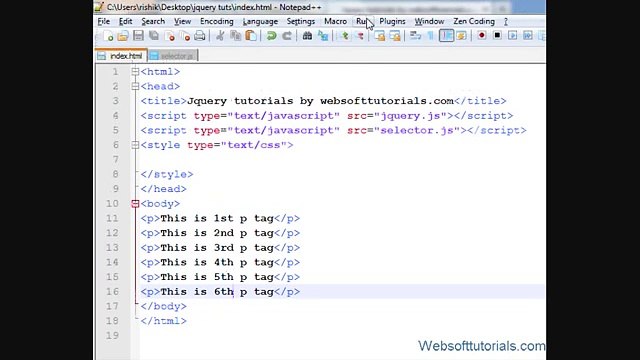Open the Window menu
This screenshot has width=640, height=360.
pyautogui.click(x=429, y=21)
